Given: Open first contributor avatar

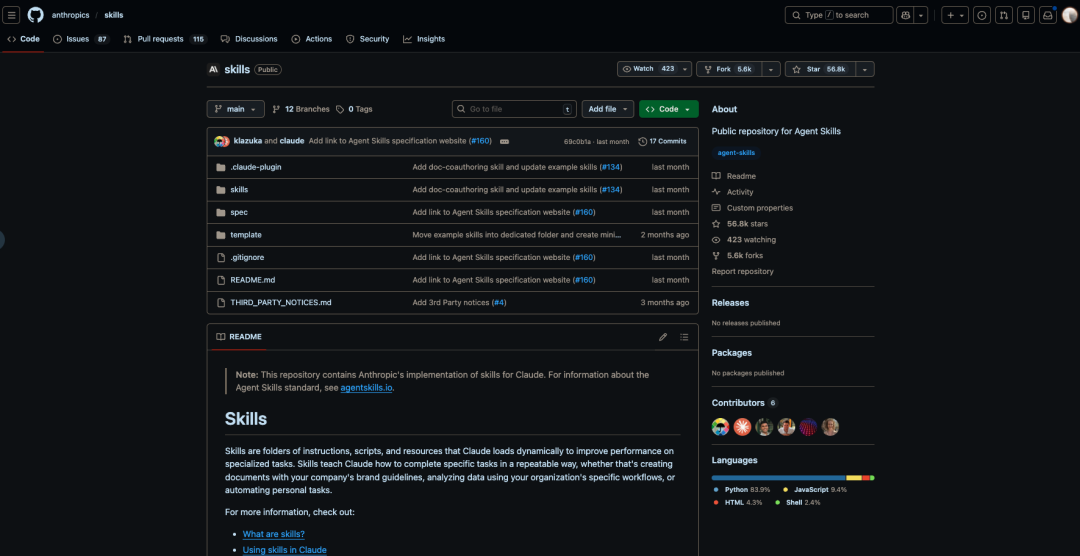Looking at the screenshot, I should 720,427.
